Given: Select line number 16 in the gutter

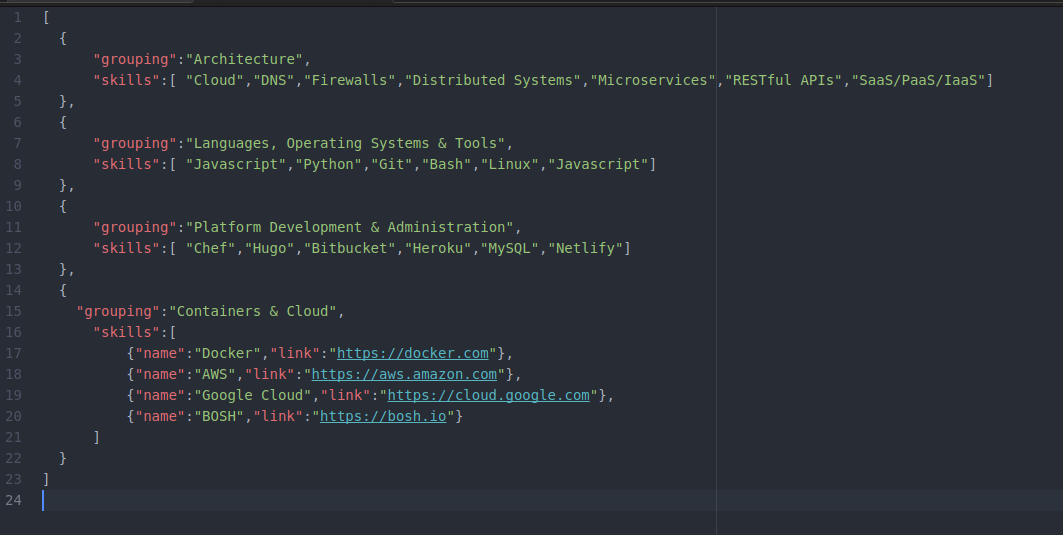Looking at the screenshot, I should point(14,333).
